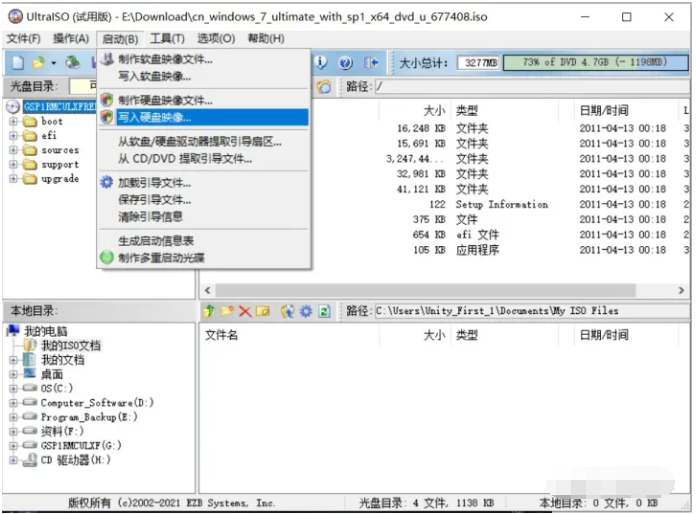
Task: Expand the 我的文档 tree node
Action: 13,360
